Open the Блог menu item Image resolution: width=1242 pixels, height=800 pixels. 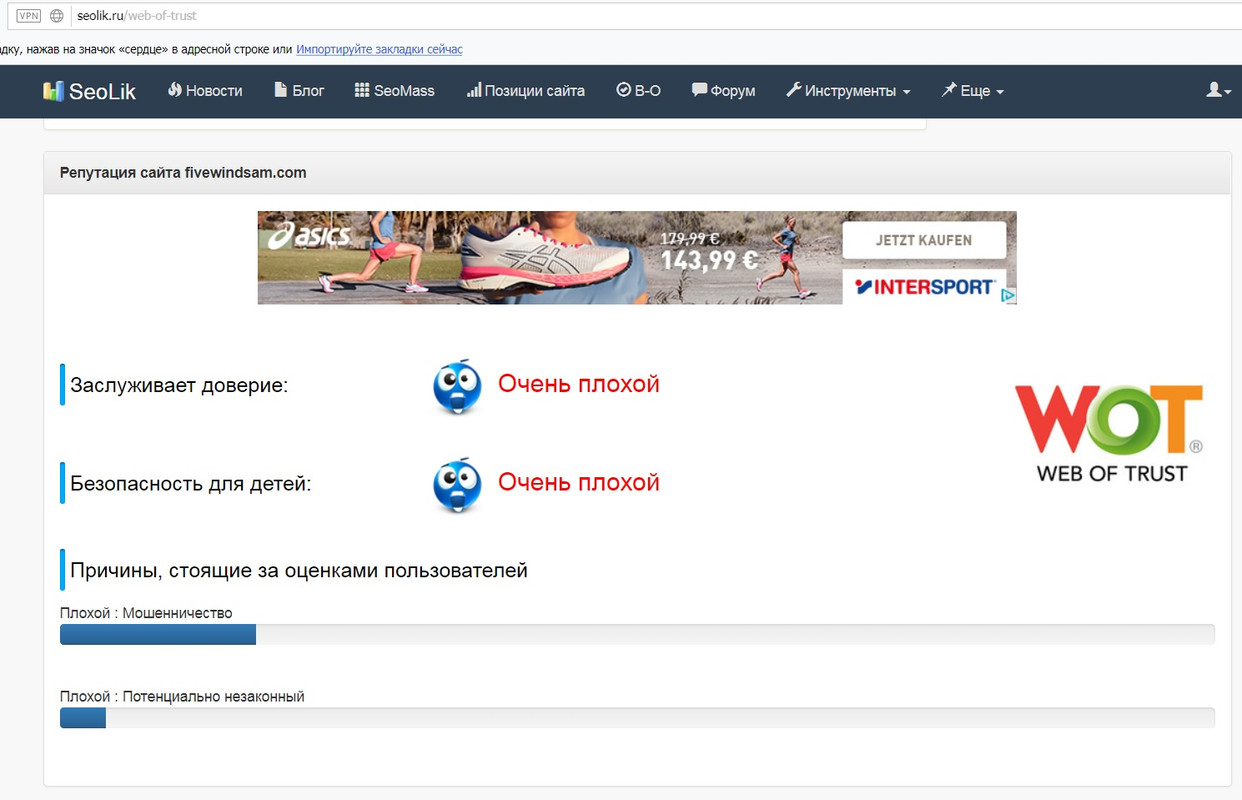tap(299, 90)
